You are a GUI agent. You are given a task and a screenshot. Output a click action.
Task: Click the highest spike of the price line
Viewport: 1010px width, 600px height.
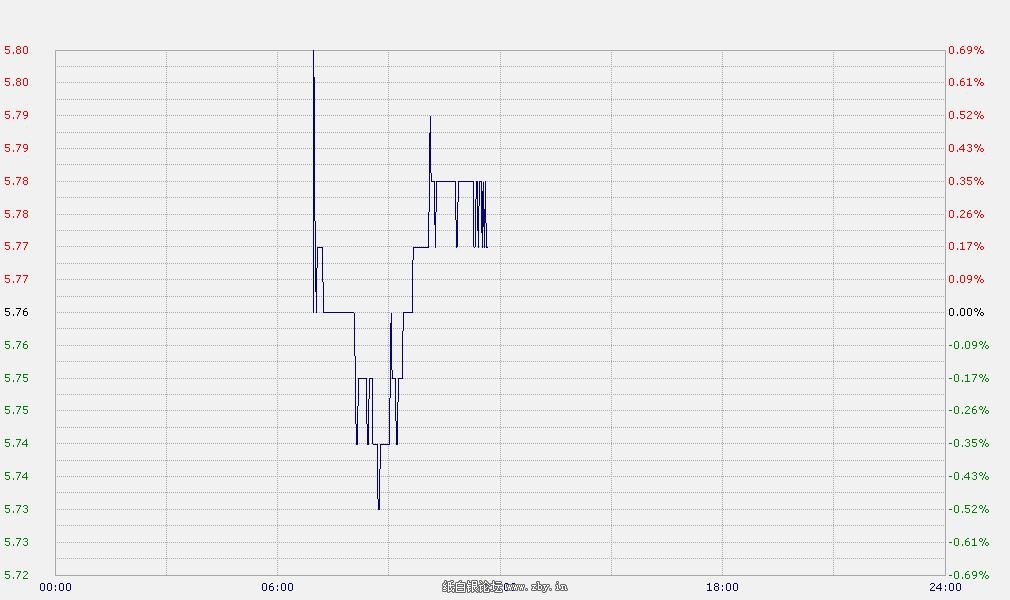click(313, 52)
